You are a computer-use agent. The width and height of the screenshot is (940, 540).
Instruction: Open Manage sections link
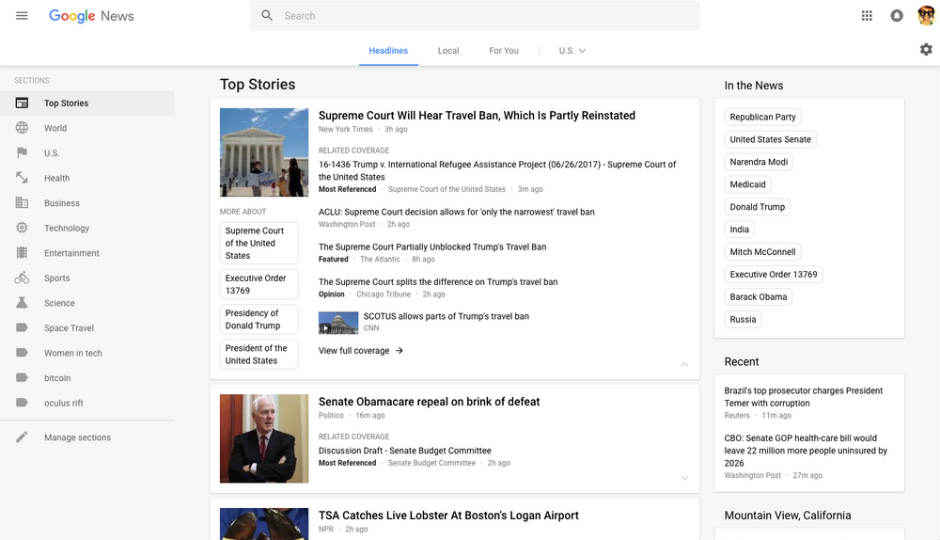coord(77,438)
